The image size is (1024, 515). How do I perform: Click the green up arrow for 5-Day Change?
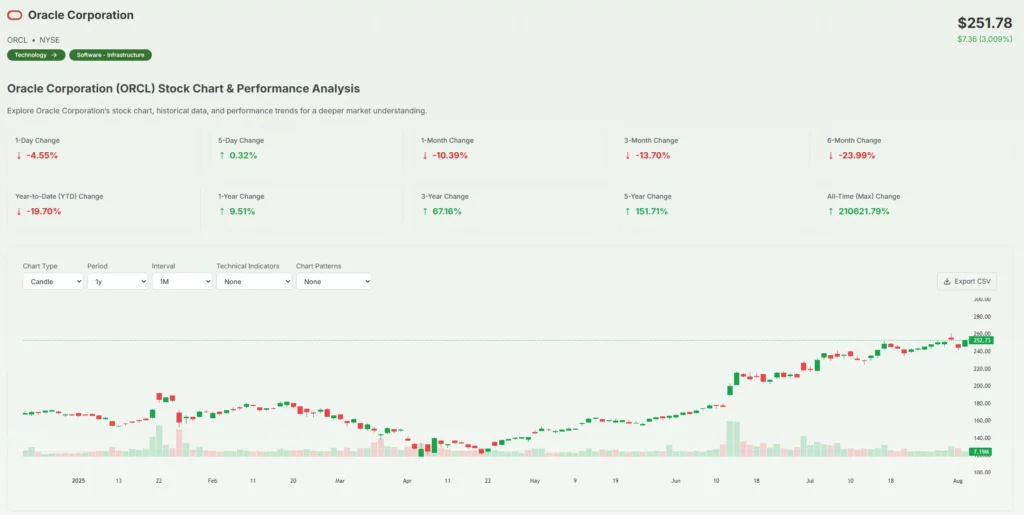point(222,156)
